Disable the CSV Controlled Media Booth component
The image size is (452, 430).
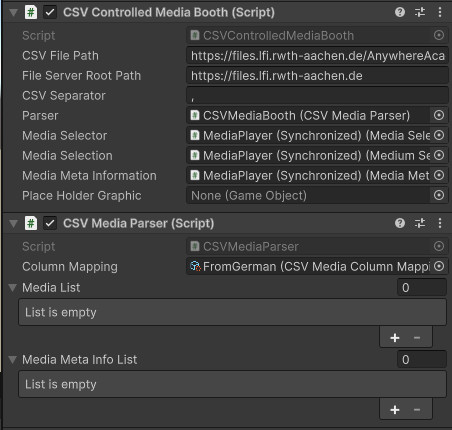[50, 12]
